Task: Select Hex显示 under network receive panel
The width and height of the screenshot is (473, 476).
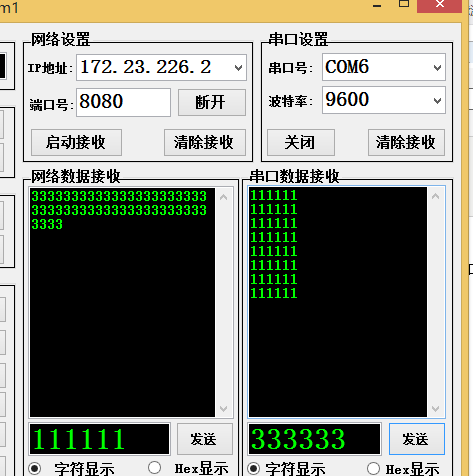Action: coord(154,467)
